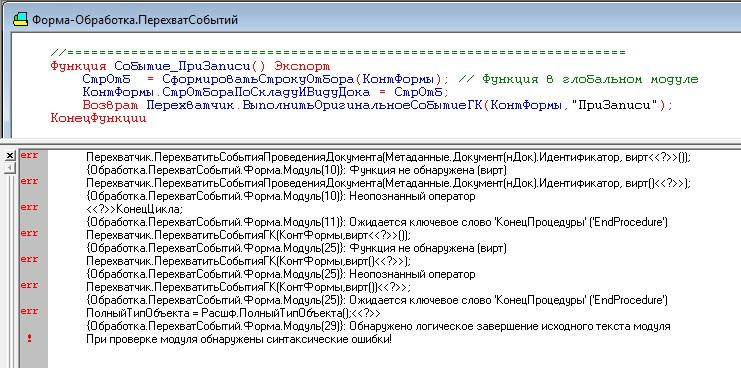Click the window title Форма-Обработка.ПерехватСобытий
Image resolution: width=741 pixels, height=368 pixels.
[x=135, y=20]
